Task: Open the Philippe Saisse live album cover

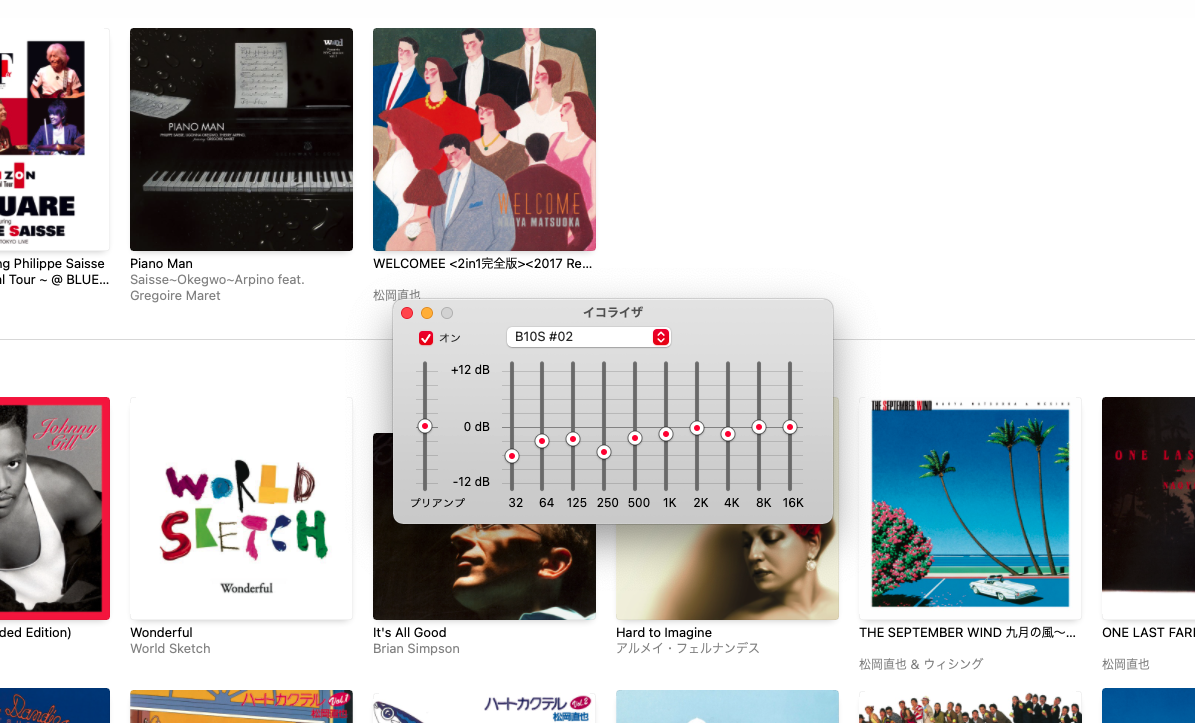Action: pyautogui.click(x=55, y=139)
